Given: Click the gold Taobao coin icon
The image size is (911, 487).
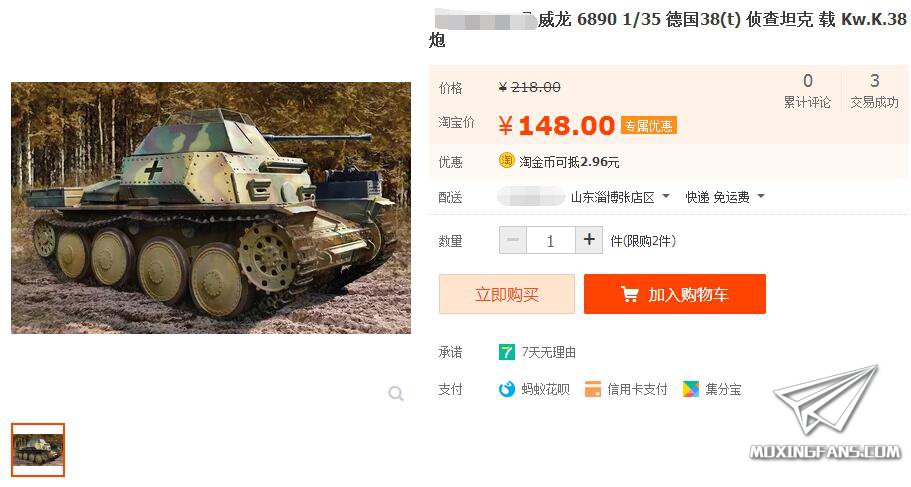Looking at the screenshot, I should tap(507, 160).
